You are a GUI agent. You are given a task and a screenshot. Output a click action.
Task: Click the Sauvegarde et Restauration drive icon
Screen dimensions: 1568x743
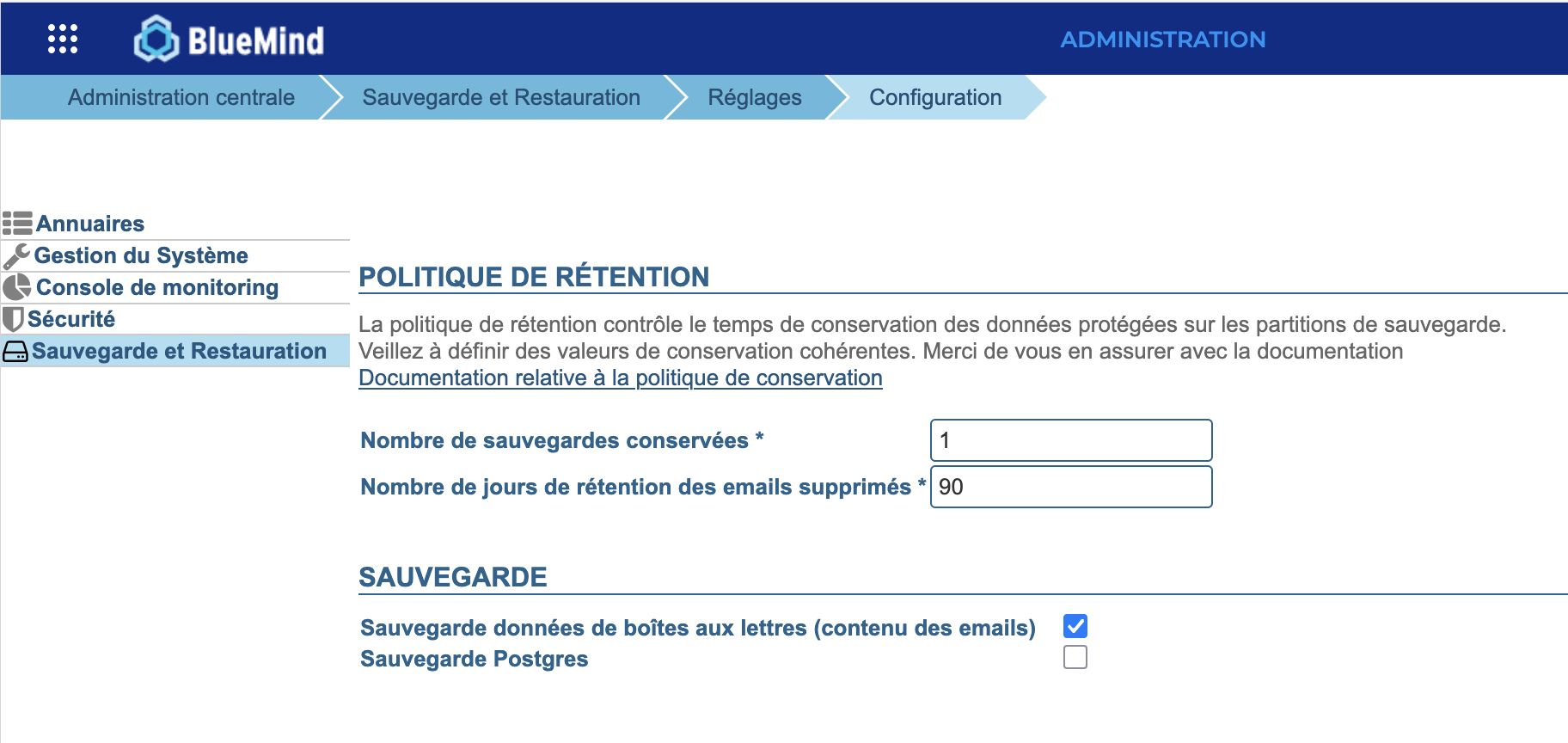[15, 352]
